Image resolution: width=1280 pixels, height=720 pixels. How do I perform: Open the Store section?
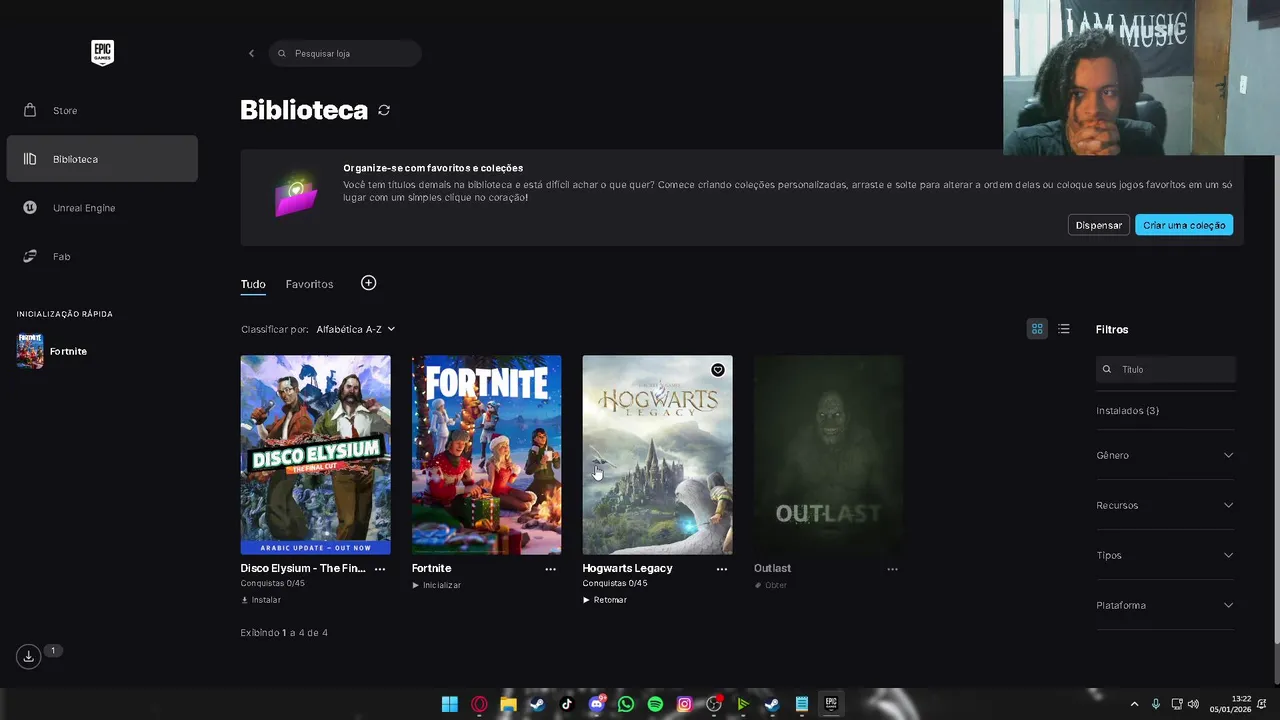102,110
